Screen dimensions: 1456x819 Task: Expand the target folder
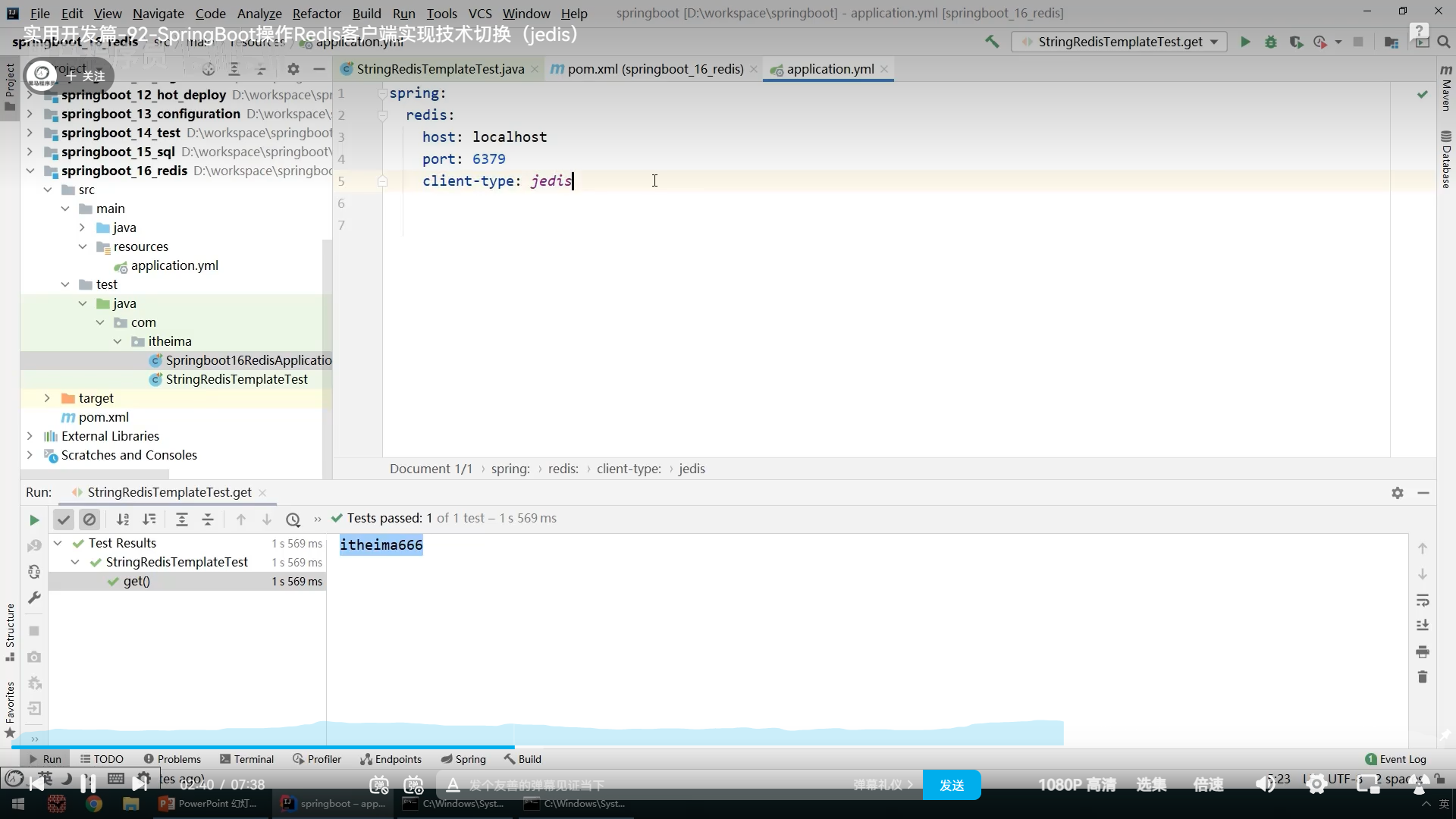(47, 398)
